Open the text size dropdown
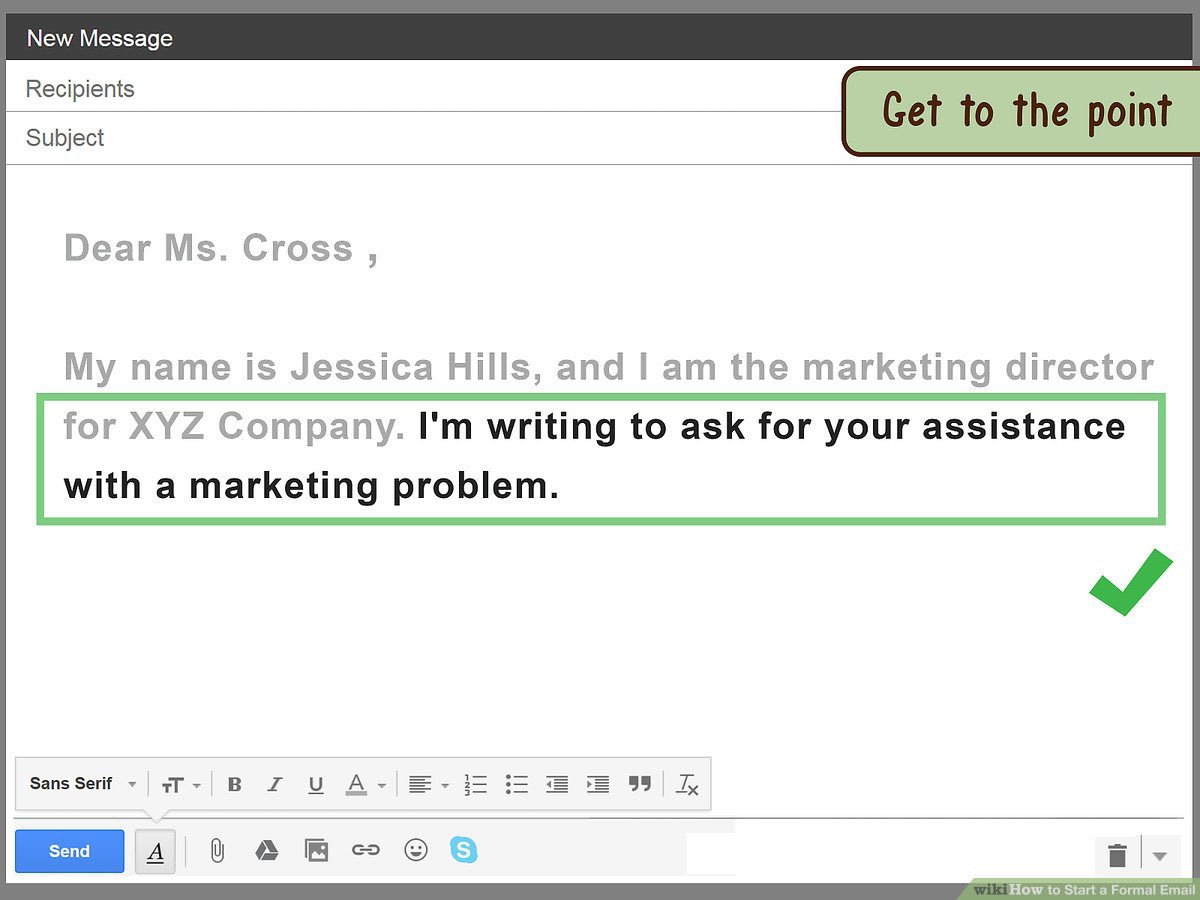Screen dimensions: 1200x900 (181, 785)
